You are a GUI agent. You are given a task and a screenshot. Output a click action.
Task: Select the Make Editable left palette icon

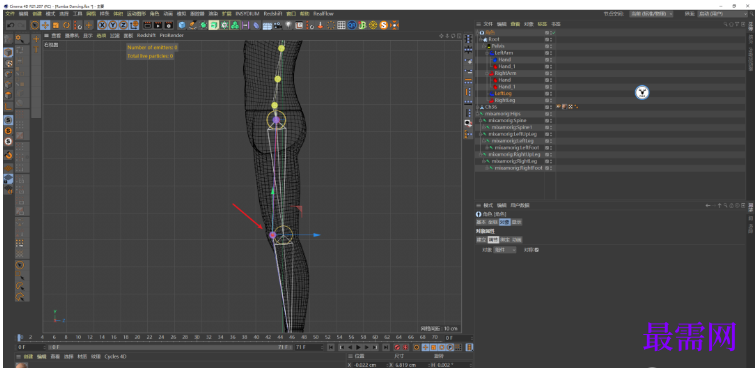[9, 39]
